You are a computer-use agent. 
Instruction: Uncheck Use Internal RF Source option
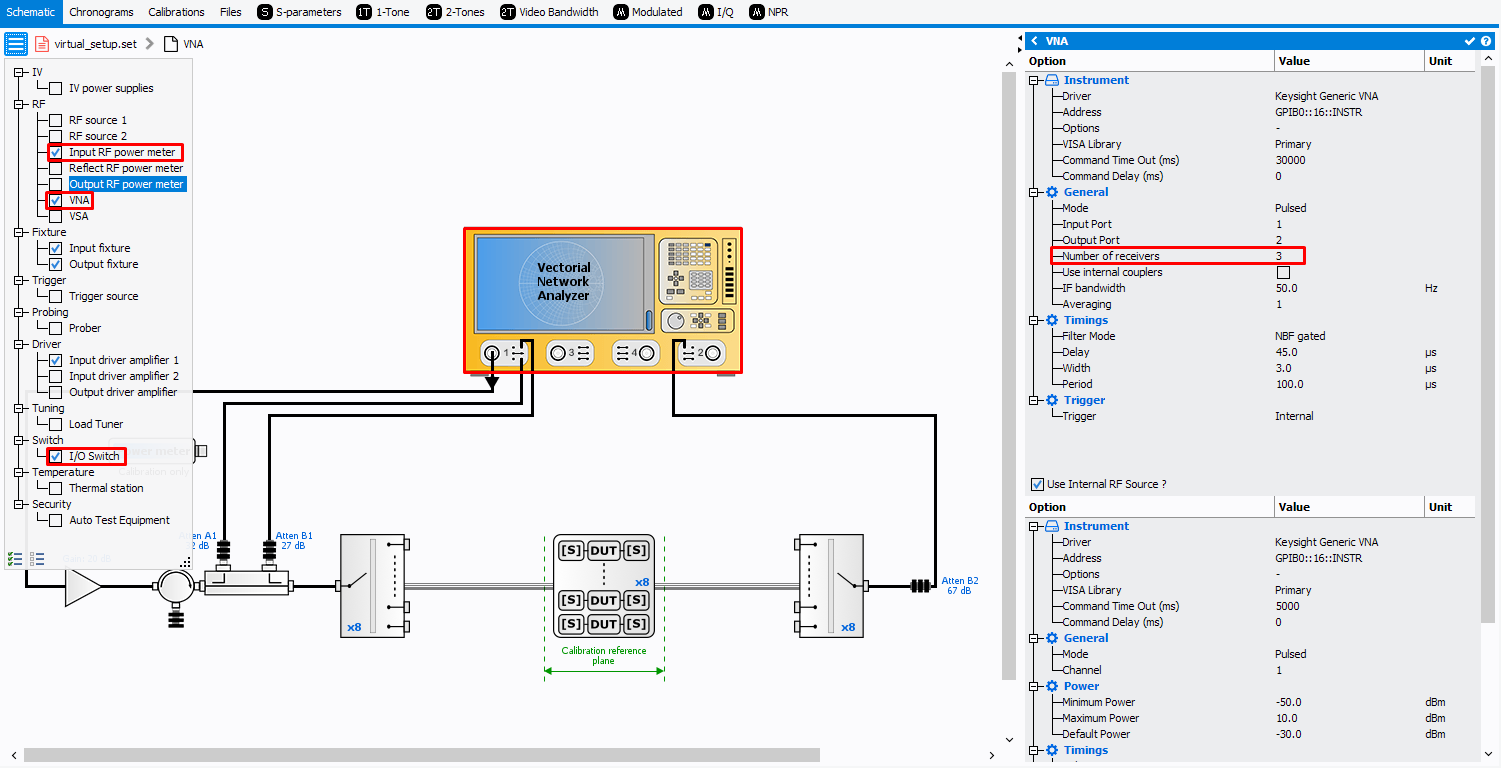tap(1037, 484)
